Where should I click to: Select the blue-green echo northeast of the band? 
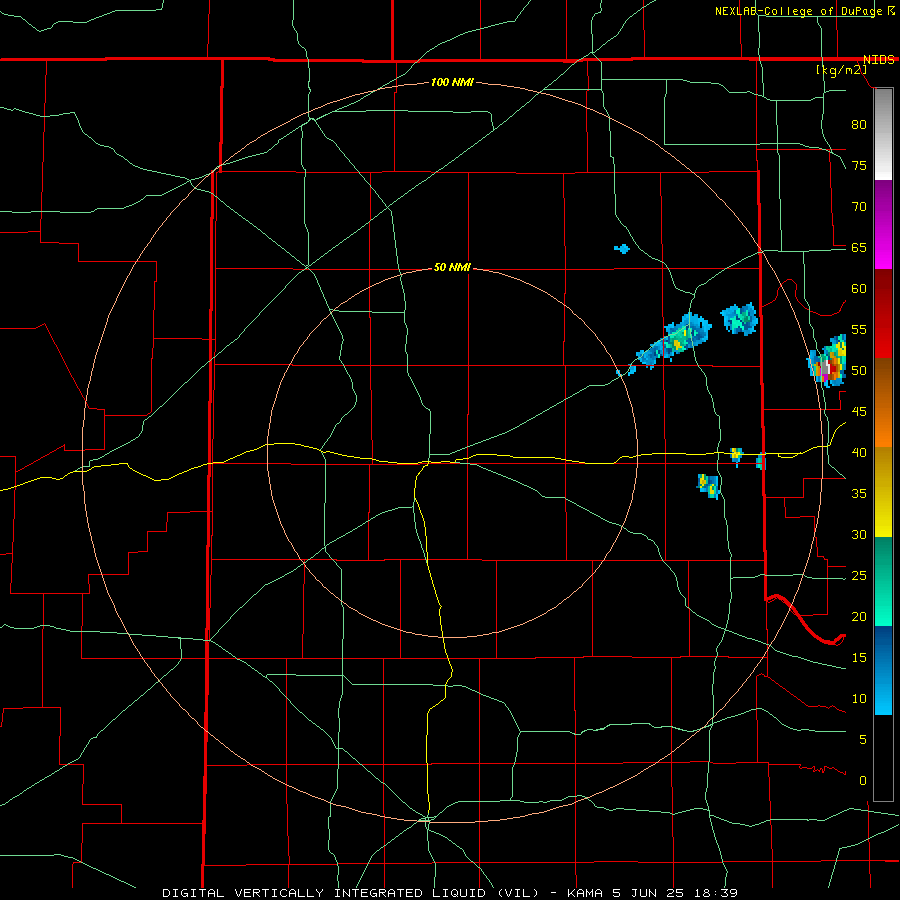click(739, 319)
